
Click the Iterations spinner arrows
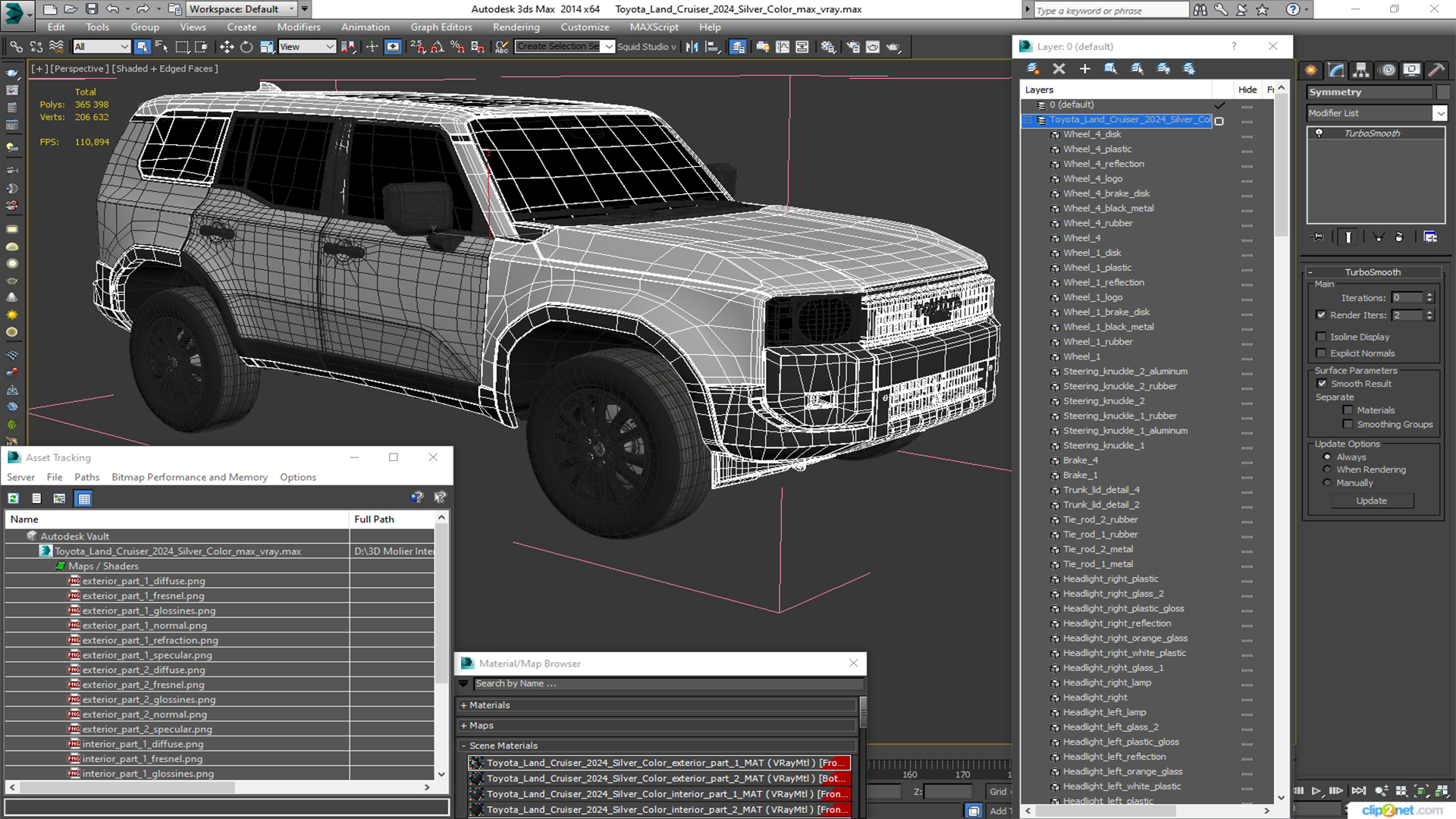[x=1429, y=298]
